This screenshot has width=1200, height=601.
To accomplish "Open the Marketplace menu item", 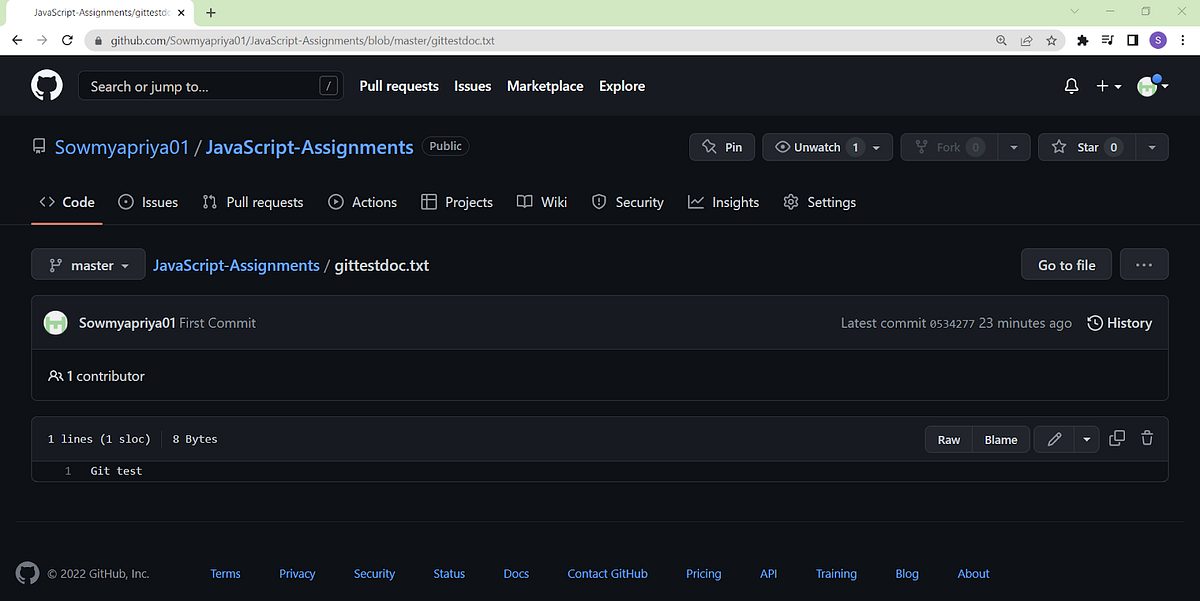I will point(544,86).
